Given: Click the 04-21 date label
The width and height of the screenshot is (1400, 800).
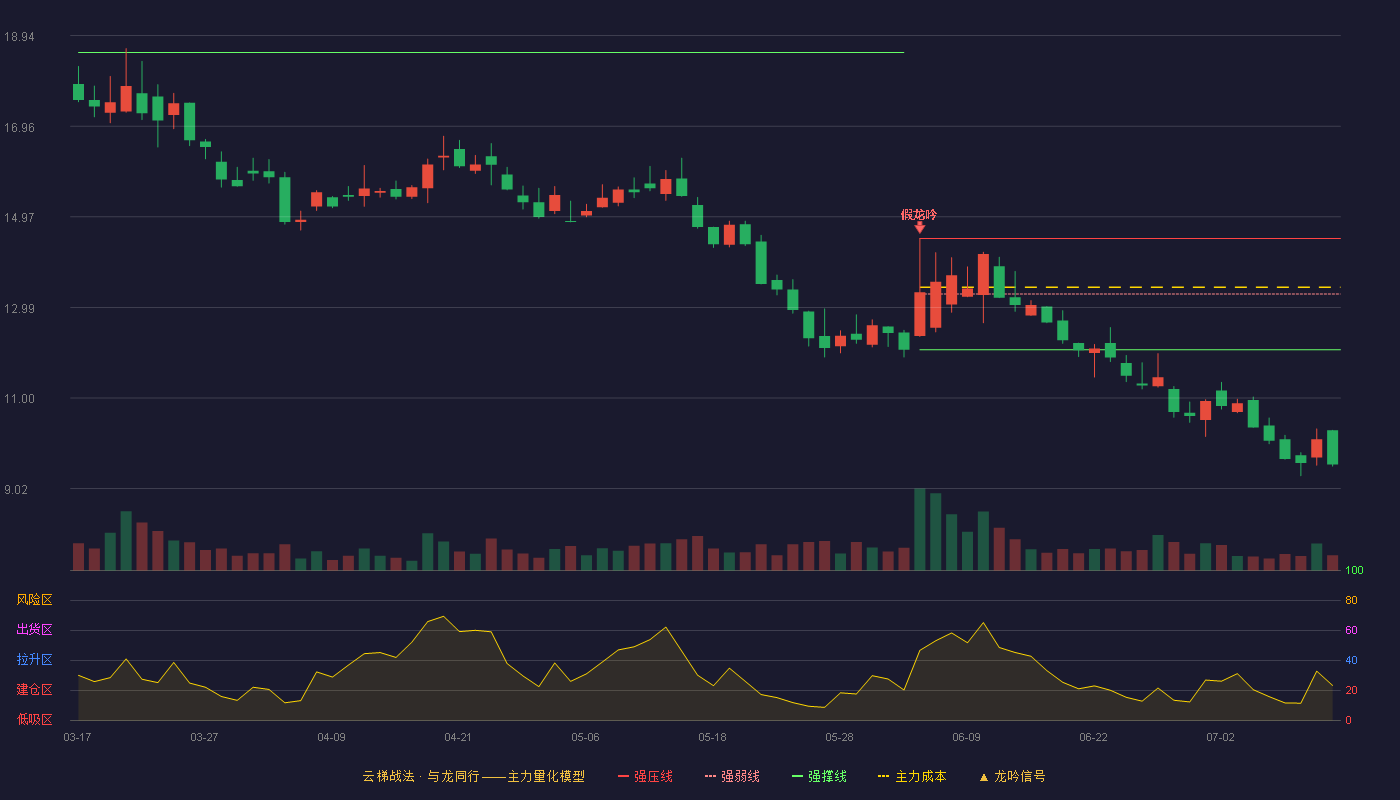Looking at the screenshot, I should [x=458, y=737].
